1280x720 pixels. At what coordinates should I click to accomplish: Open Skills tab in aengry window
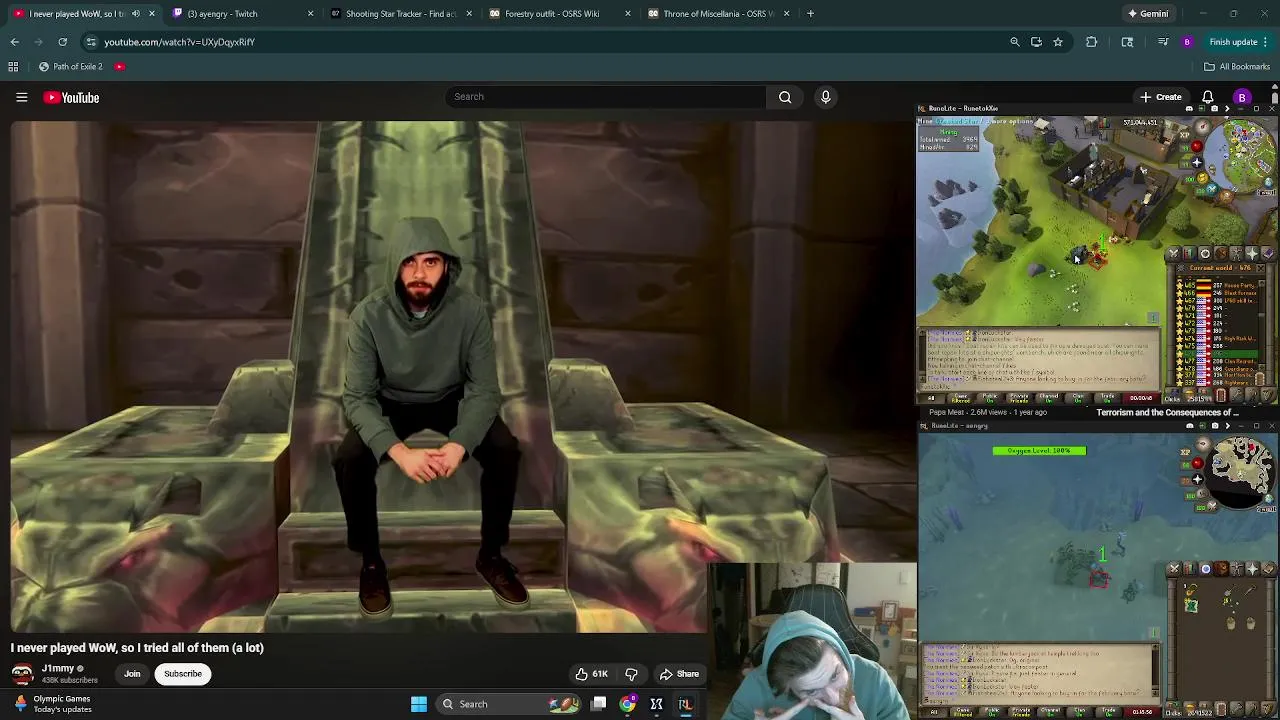1190,569
